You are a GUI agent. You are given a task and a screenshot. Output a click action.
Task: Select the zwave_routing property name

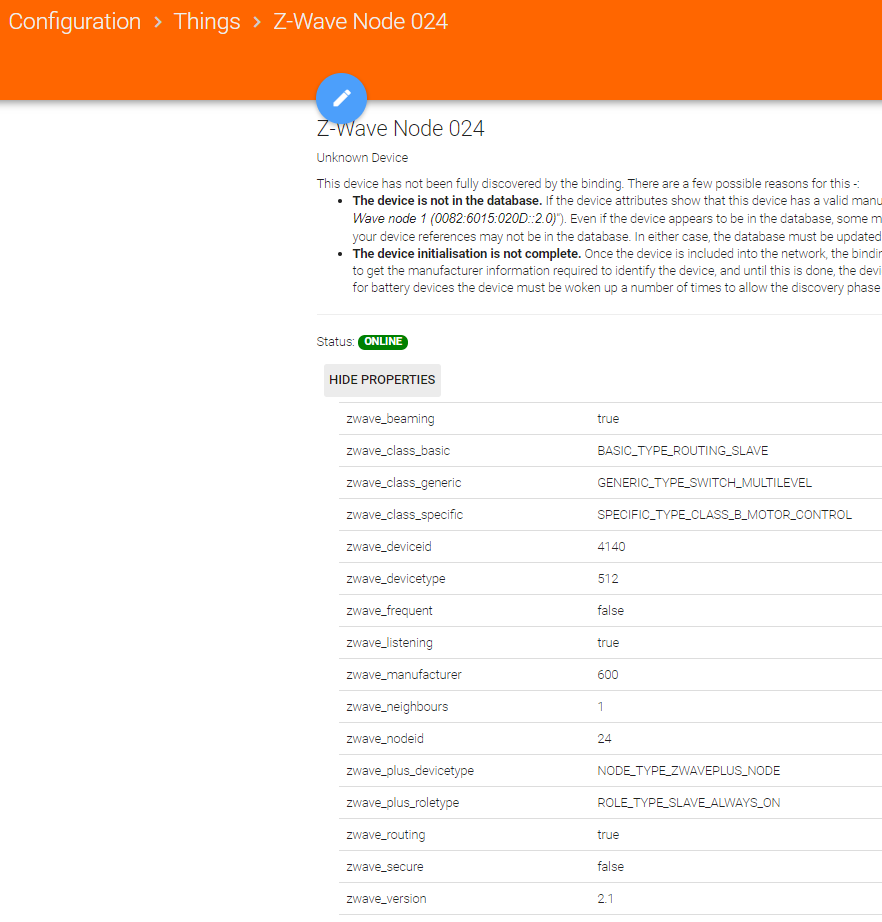386,835
